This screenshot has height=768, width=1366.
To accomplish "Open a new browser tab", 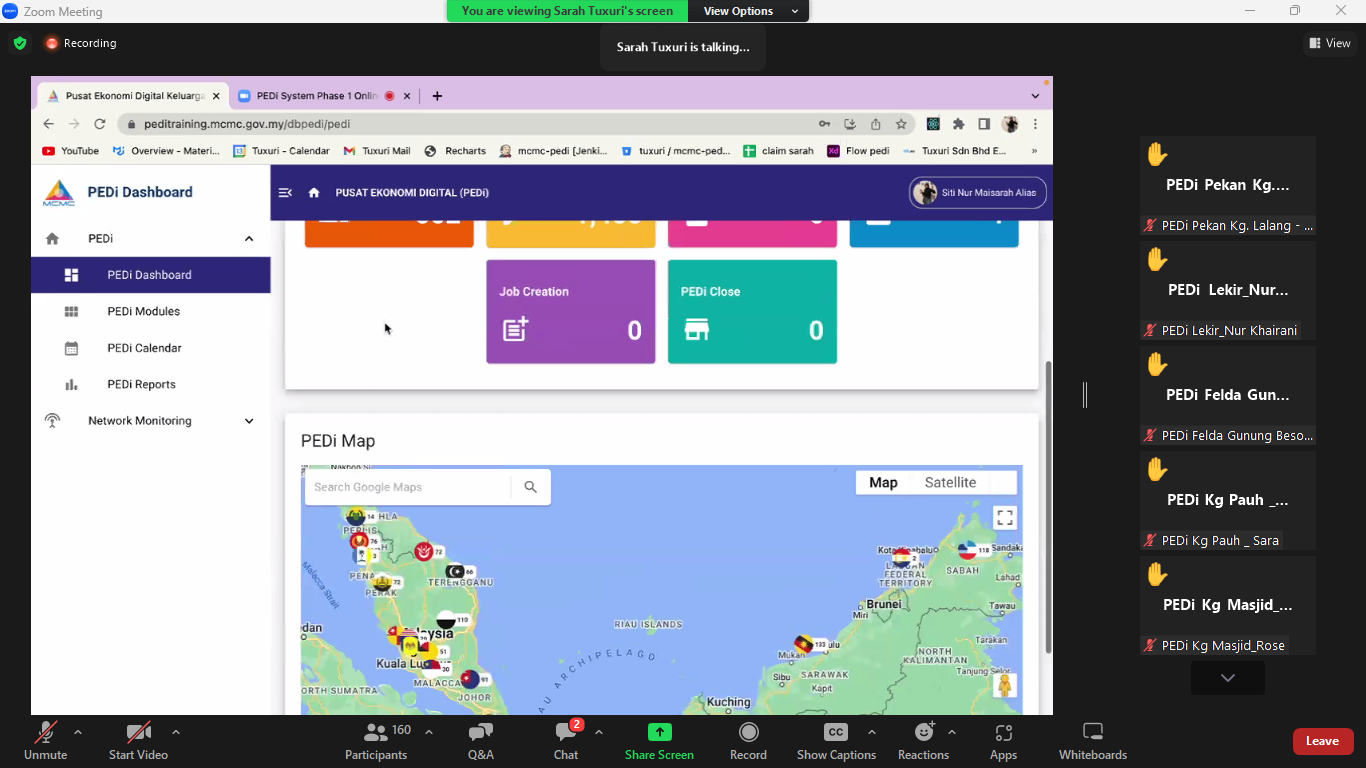I will click(x=437, y=96).
